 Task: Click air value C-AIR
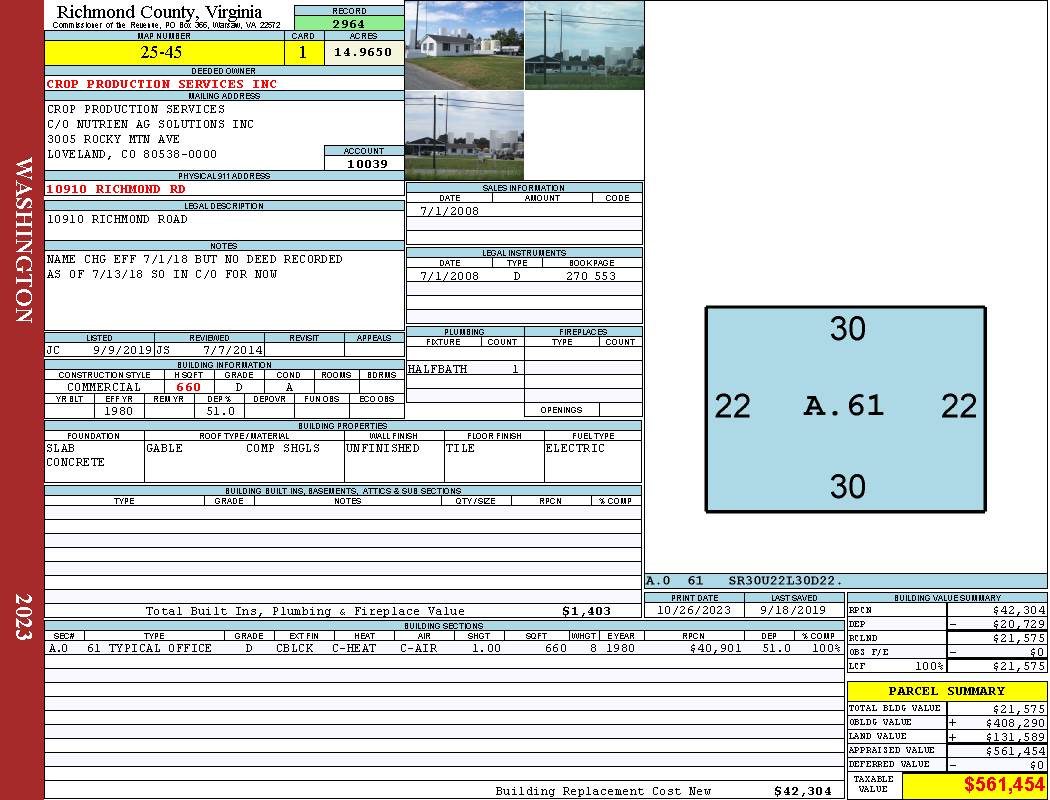click(419, 648)
